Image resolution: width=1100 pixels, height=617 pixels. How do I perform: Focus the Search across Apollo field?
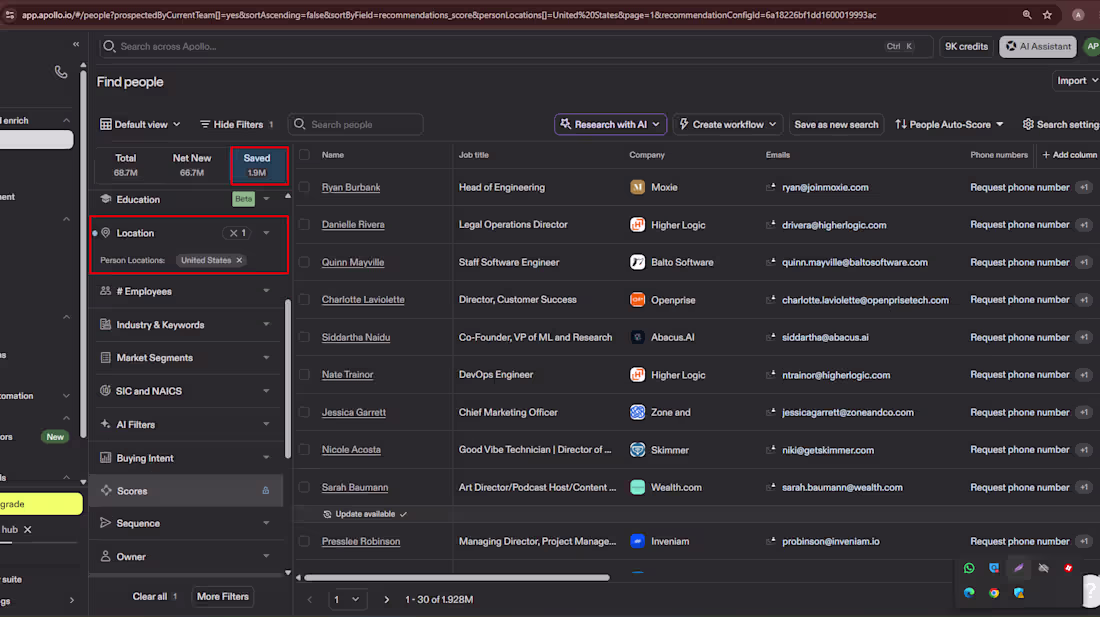coord(516,46)
